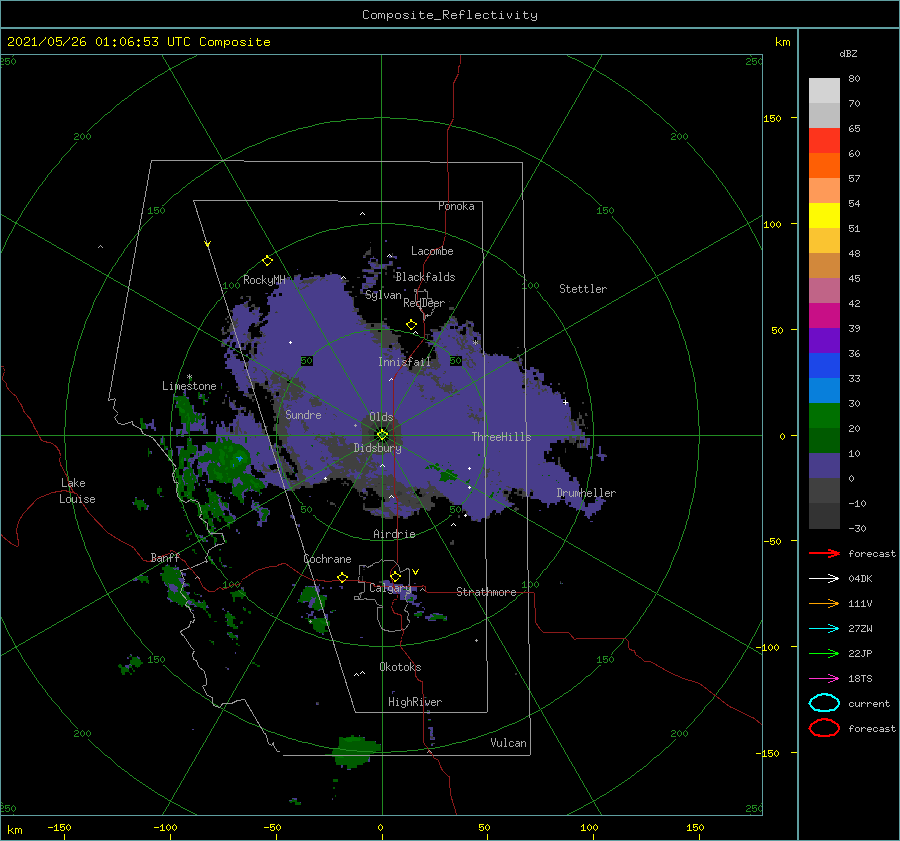Image resolution: width=900 pixels, height=841 pixels.
Task: Click the Banff town label
Action: click(x=165, y=558)
